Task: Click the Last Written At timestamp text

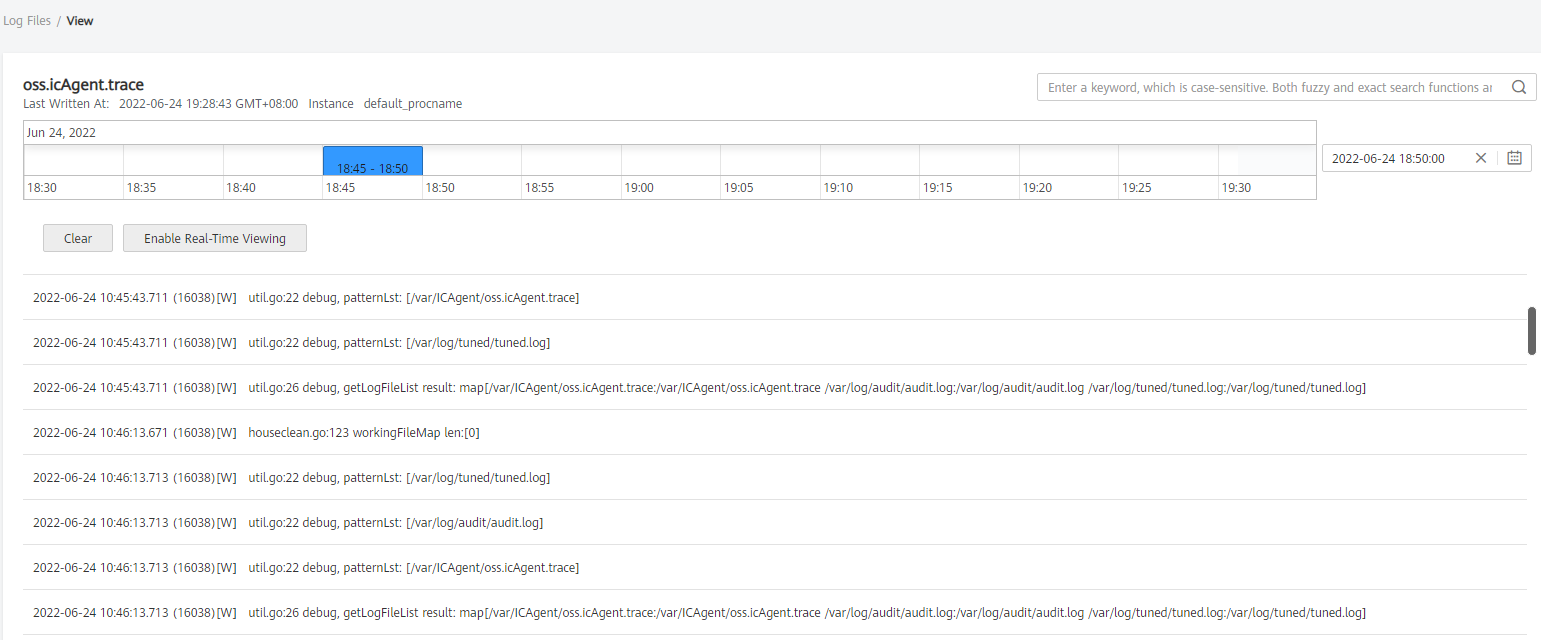Action: click(208, 103)
